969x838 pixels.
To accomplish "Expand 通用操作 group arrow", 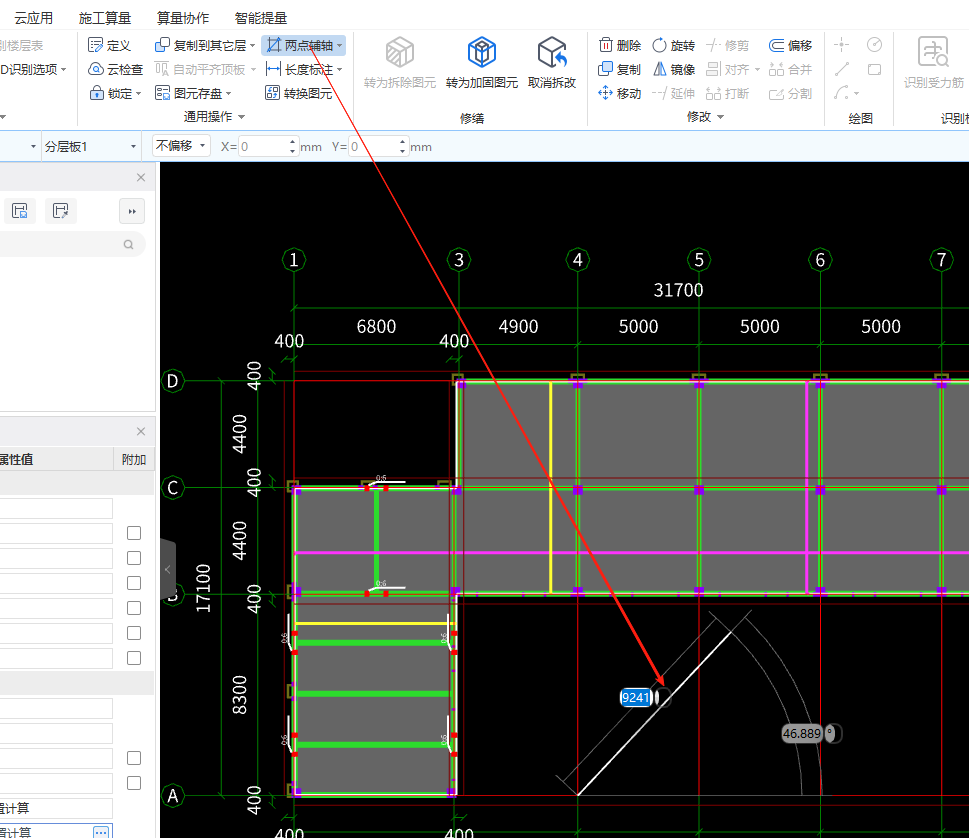I will click(x=242, y=117).
